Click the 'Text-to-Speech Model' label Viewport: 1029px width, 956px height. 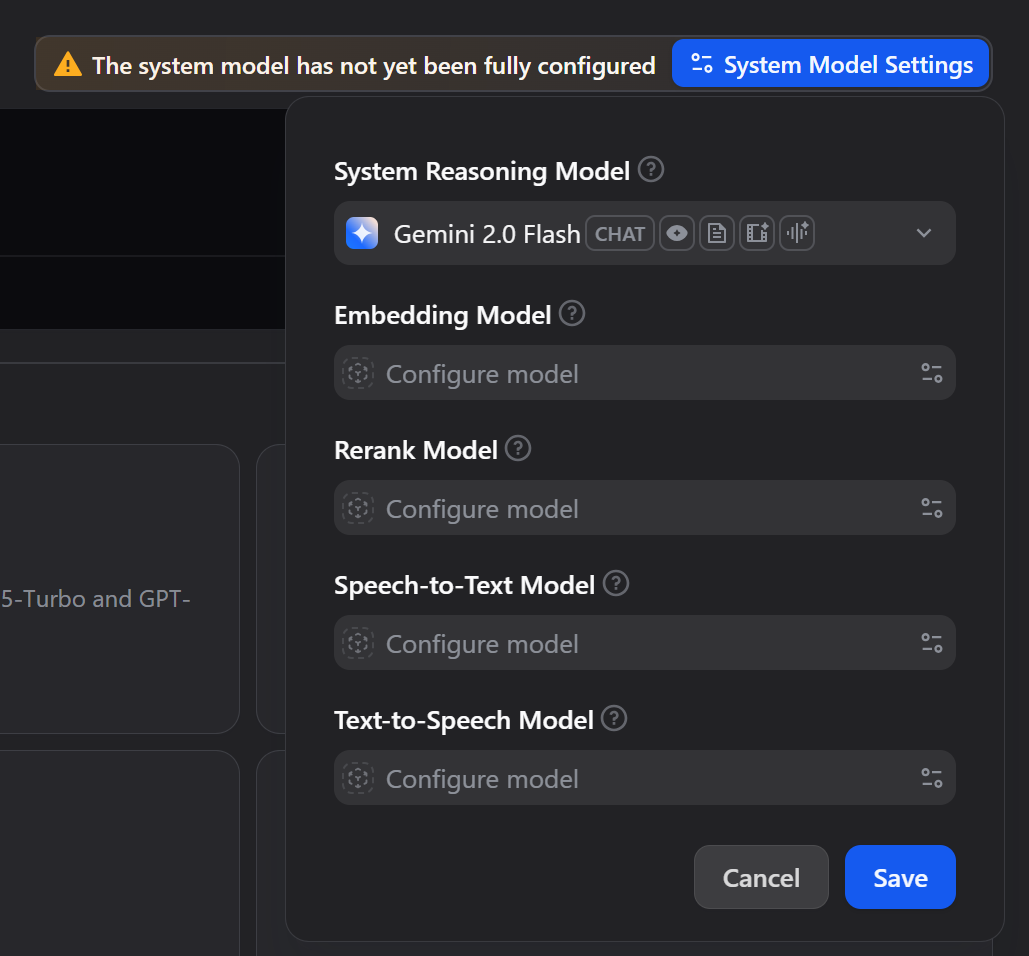coord(463,721)
